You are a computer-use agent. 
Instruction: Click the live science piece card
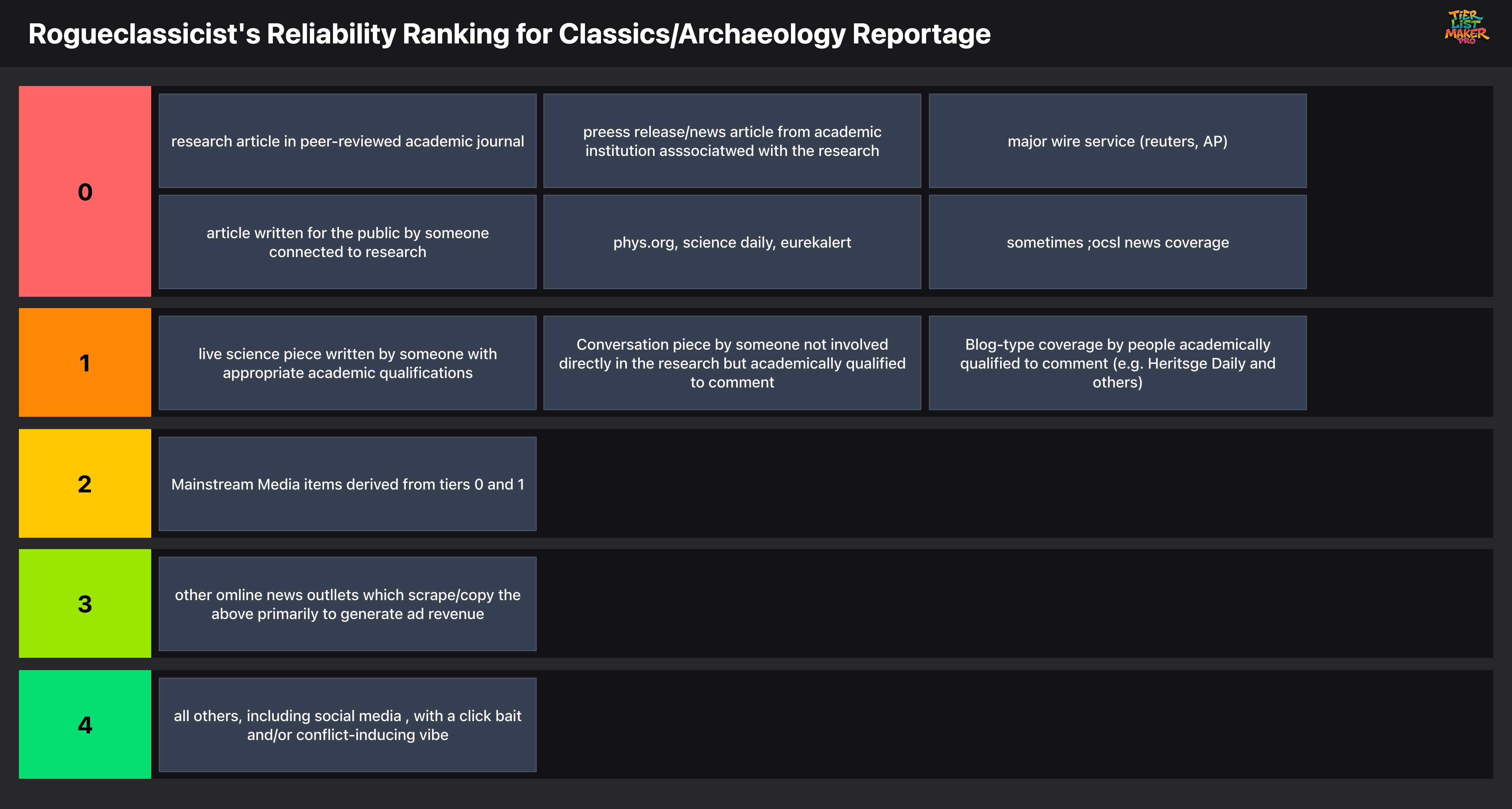[x=347, y=363]
